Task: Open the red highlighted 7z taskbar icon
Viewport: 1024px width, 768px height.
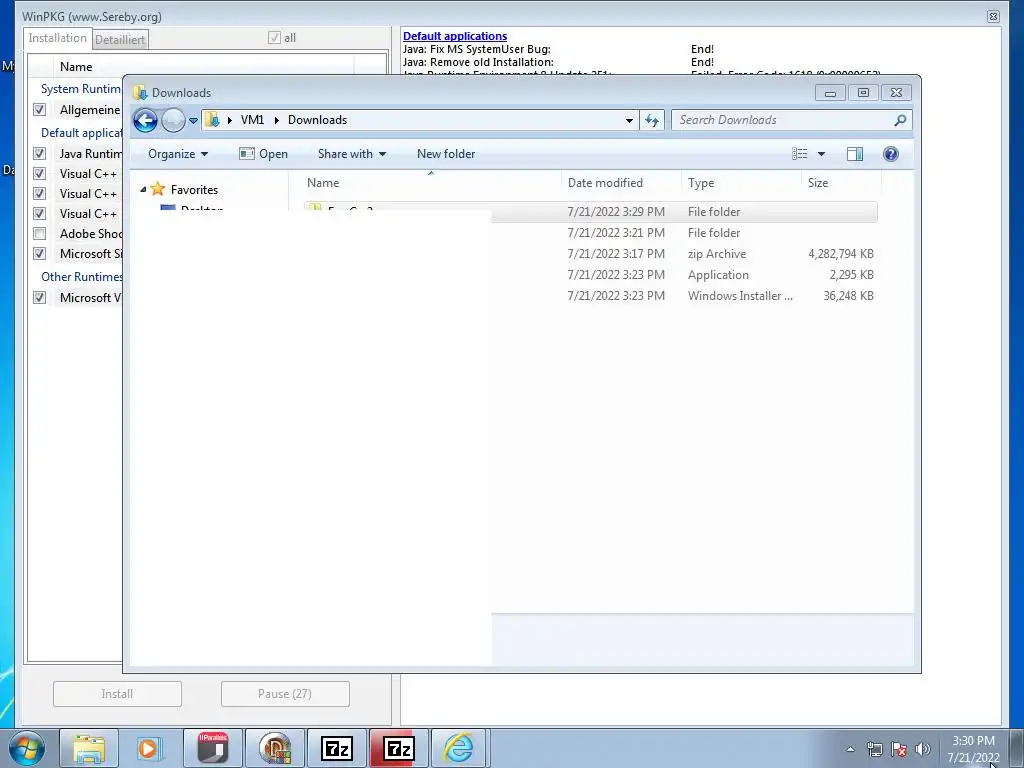Action: pyautogui.click(x=399, y=748)
